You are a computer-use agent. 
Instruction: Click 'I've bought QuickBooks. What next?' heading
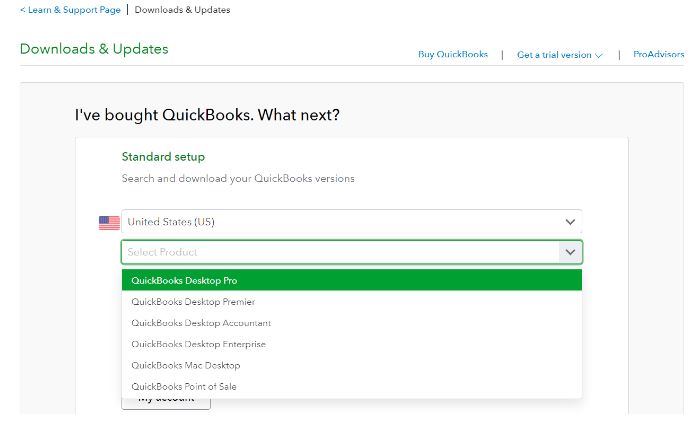(x=207, y=115)
